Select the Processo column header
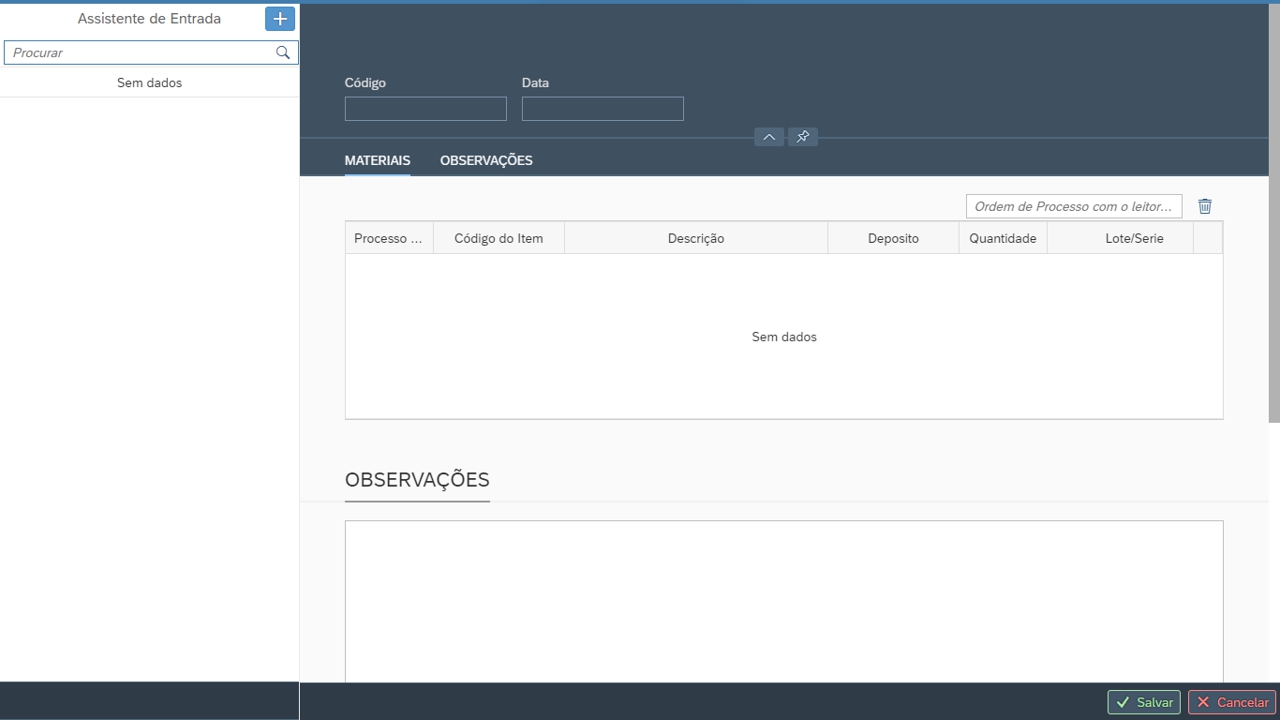The width and height of the screenshot is (1280, 720). [389, 238]
